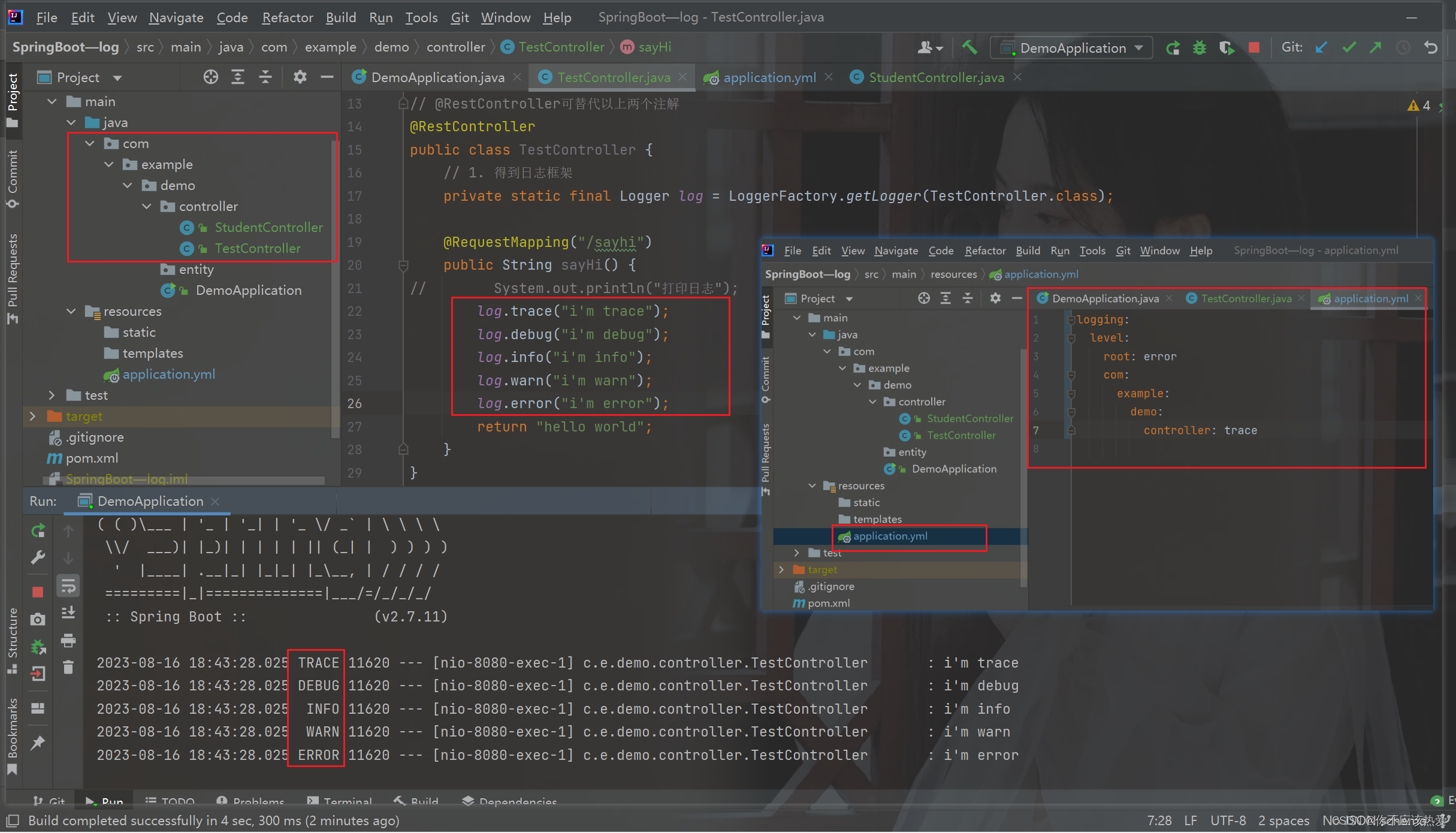Image resolution: width=1456 pixels, height=833 pixels.
Task: Click the Git commit checkmark icon
Action: (x=1349, y=47)
